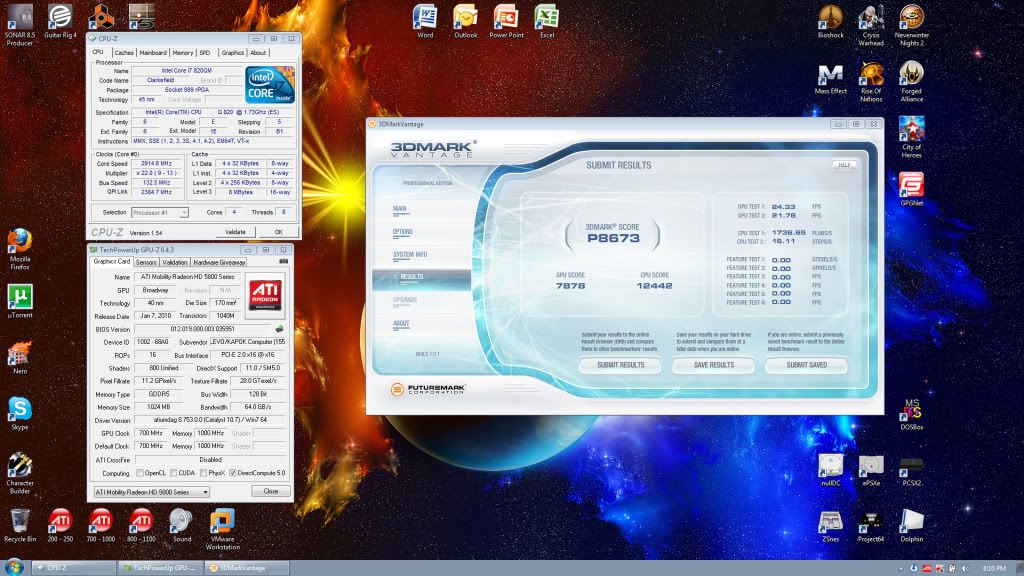
Task: Select the Project64 desktop icon
Action: point(871,526)
